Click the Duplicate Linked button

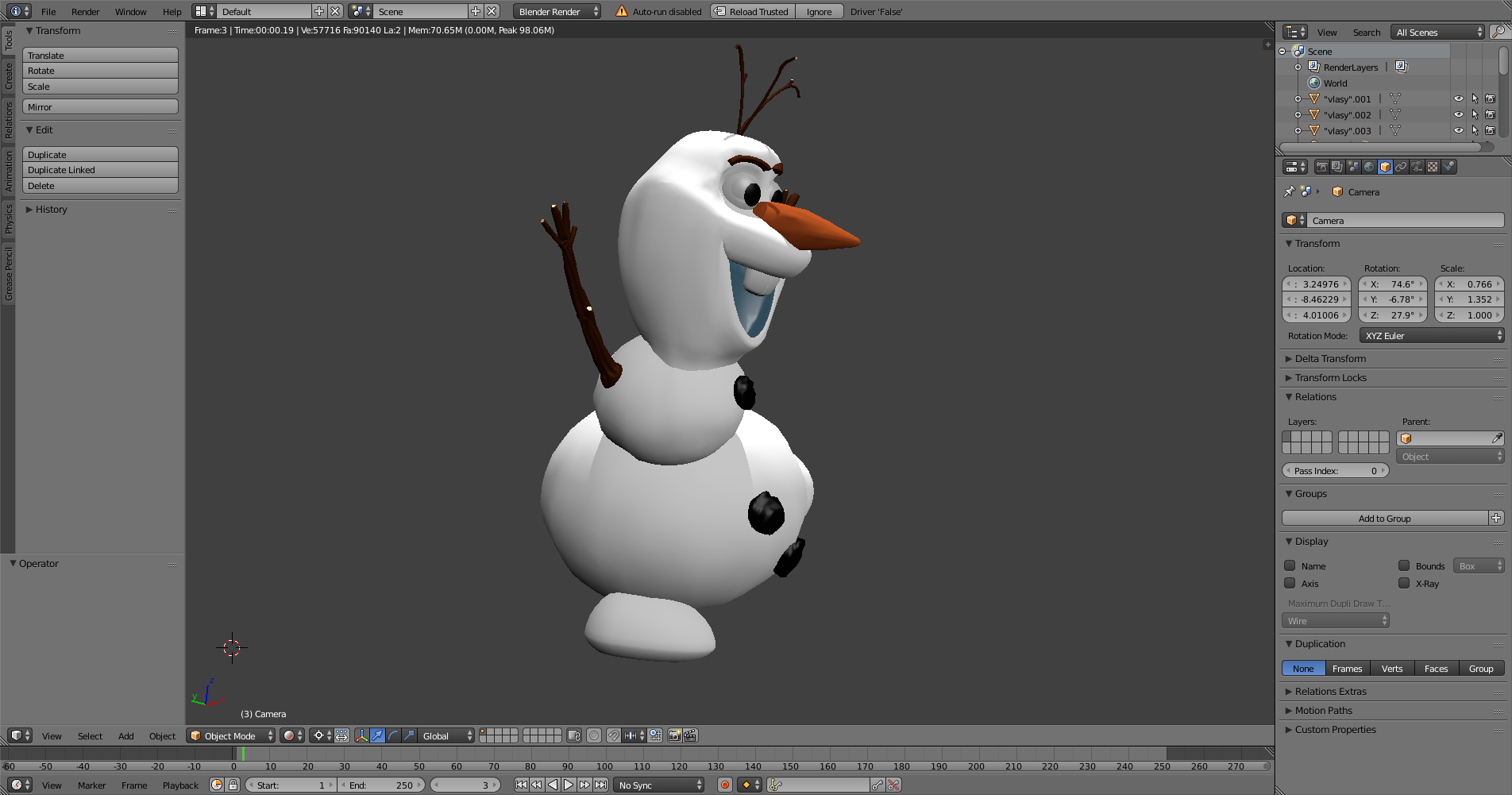pyautogui.click(x=100, y=169)
